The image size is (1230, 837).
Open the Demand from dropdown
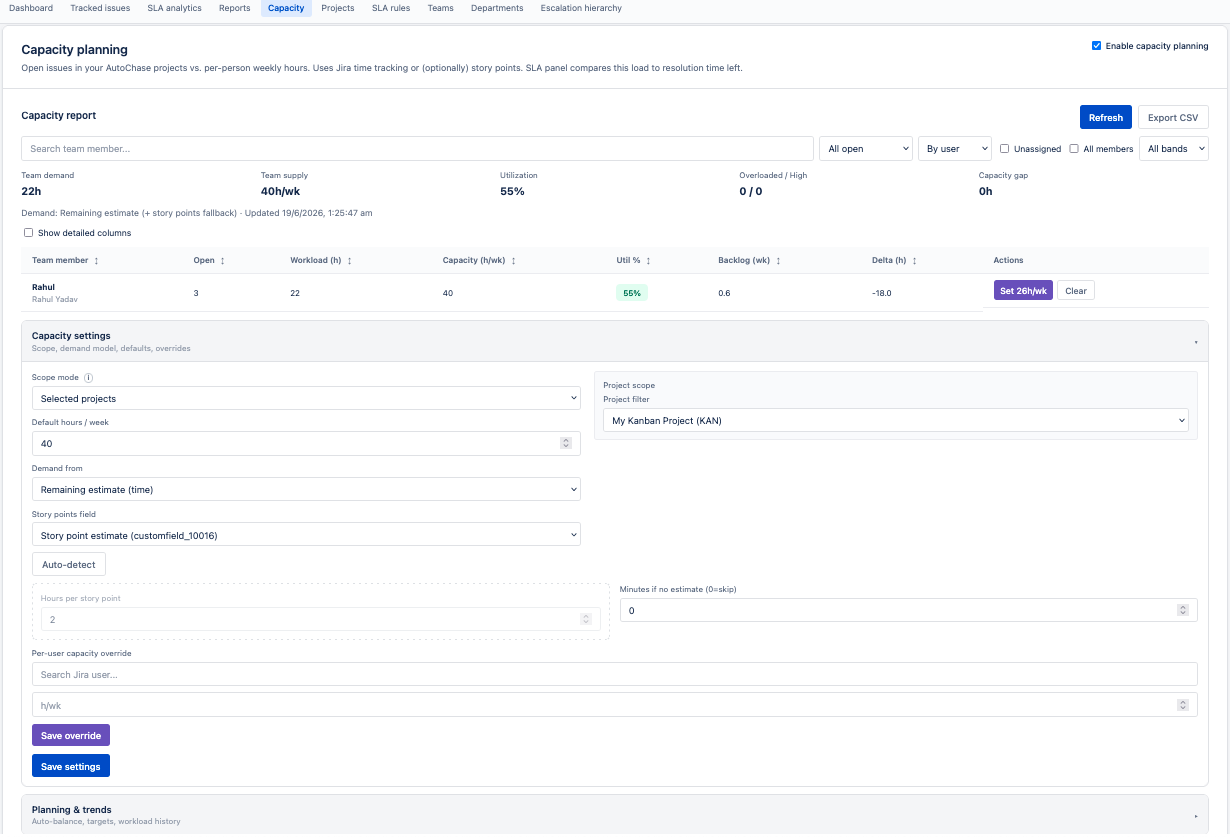click(x=306, y=489)
